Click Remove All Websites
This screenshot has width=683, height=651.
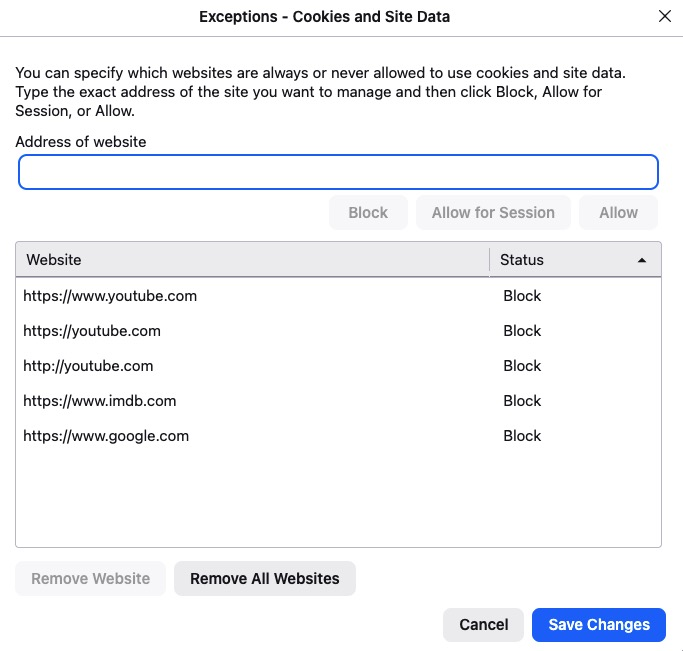click(265, 578)
